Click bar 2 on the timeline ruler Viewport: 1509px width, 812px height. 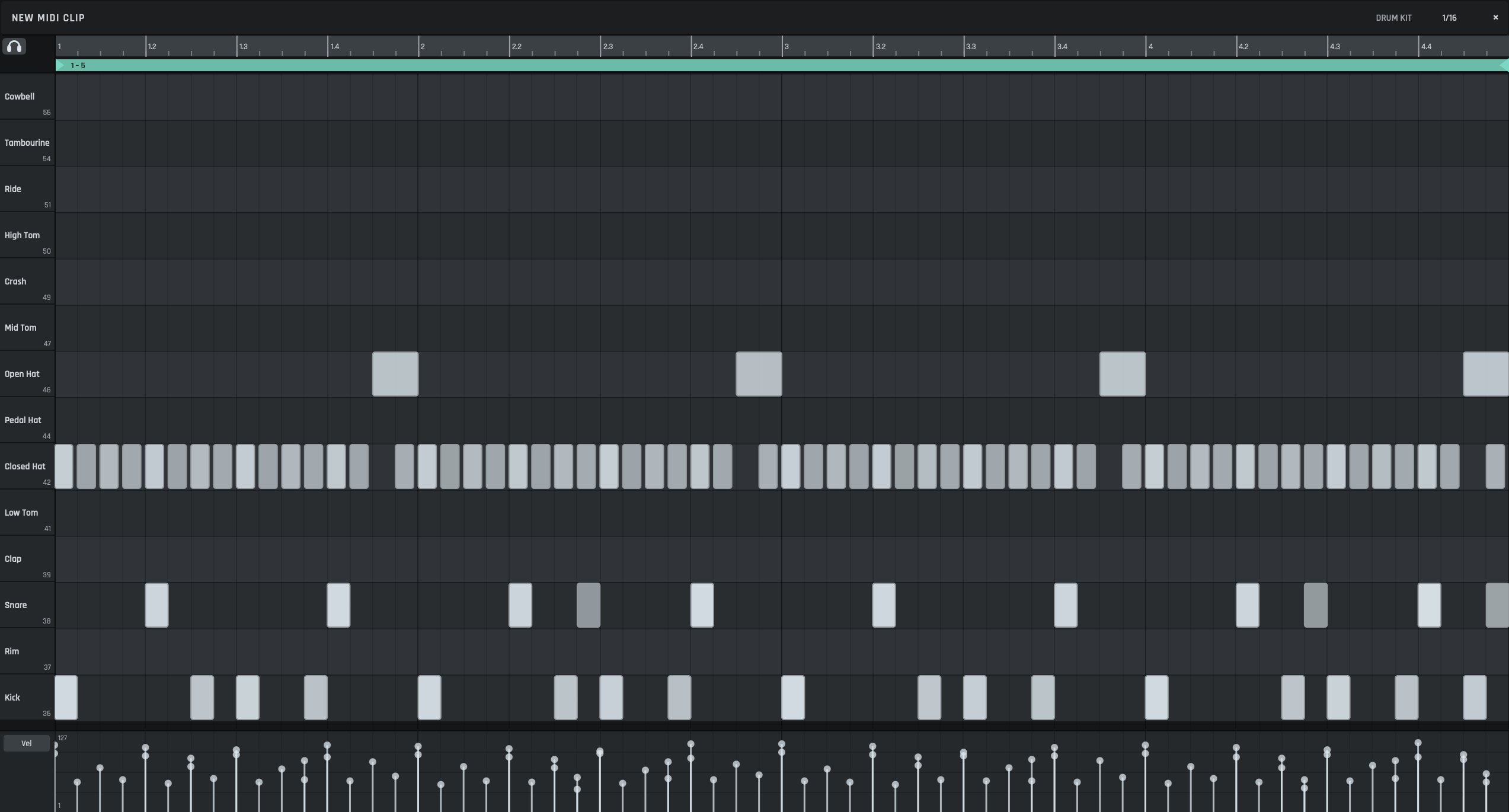(422, 46)
